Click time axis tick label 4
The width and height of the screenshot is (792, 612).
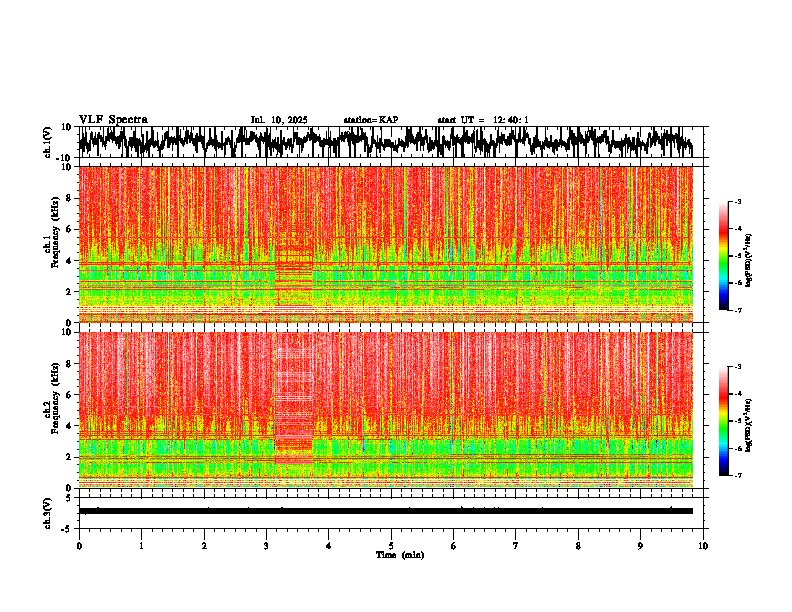[x=329, y=546]
